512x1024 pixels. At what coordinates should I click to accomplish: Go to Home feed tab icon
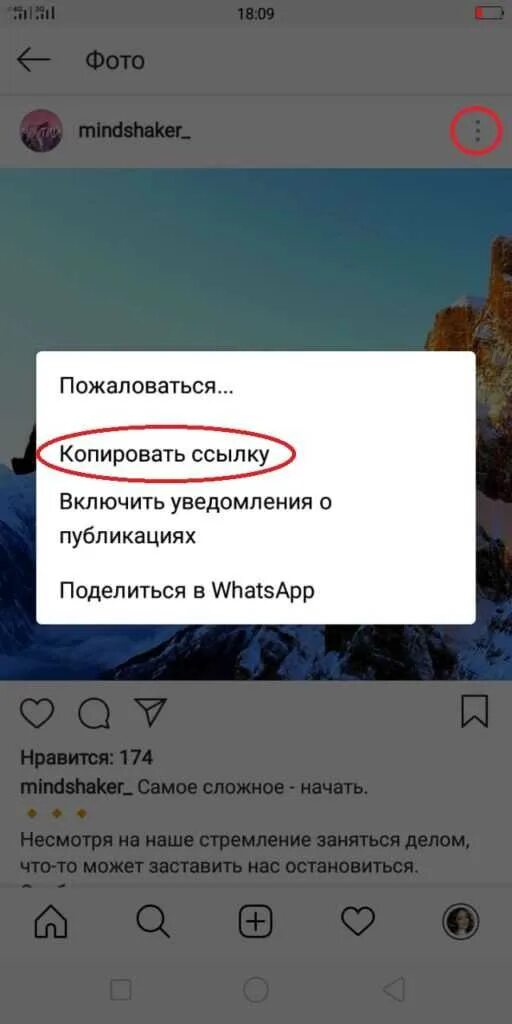(51, 922)
